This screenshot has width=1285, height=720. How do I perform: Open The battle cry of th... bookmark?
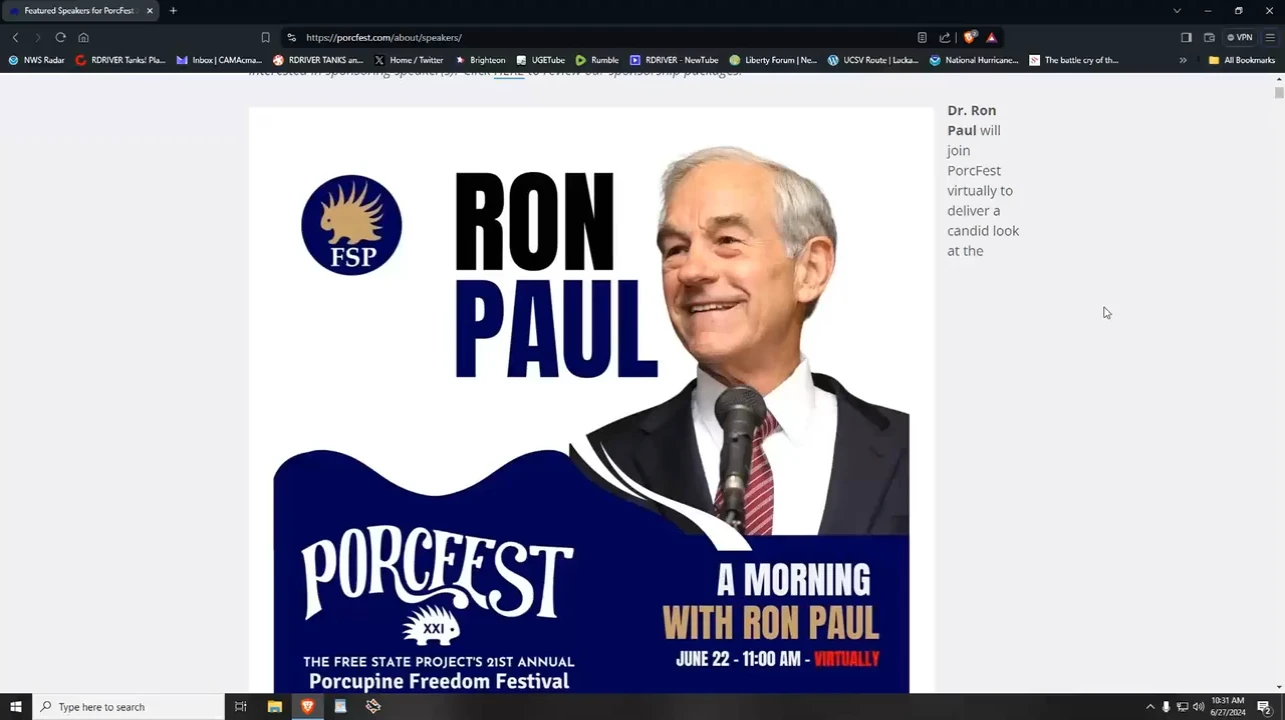pyautogui.click(x=1073, y=60)
